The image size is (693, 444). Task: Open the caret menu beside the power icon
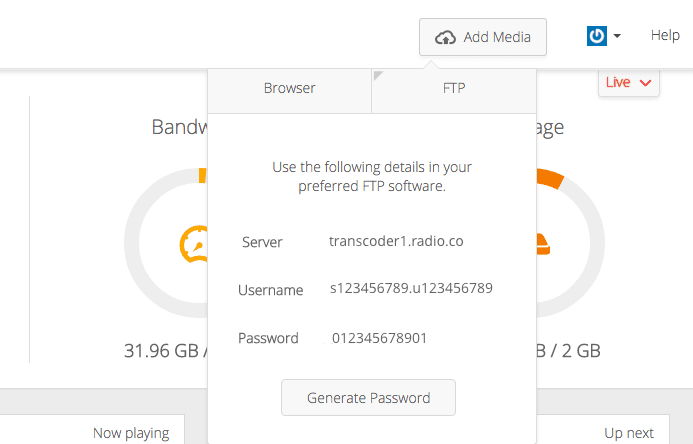point(617,36)
